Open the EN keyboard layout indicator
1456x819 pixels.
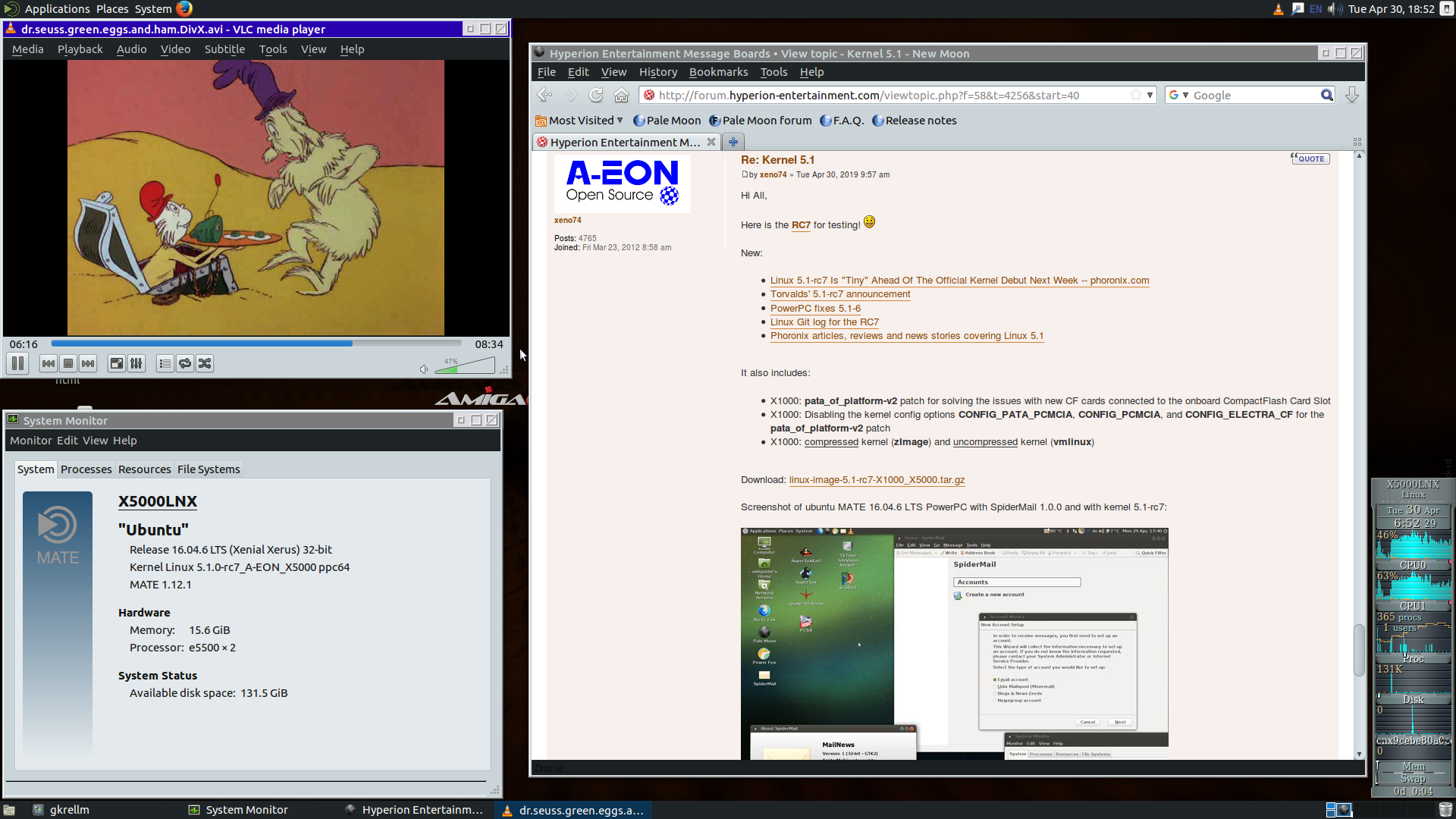(x=1316, y=9)
